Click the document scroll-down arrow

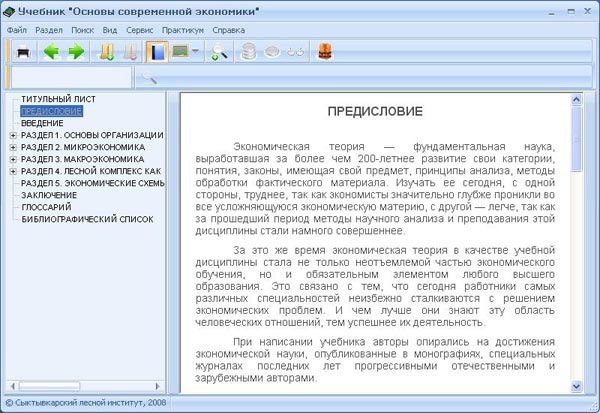576,386
